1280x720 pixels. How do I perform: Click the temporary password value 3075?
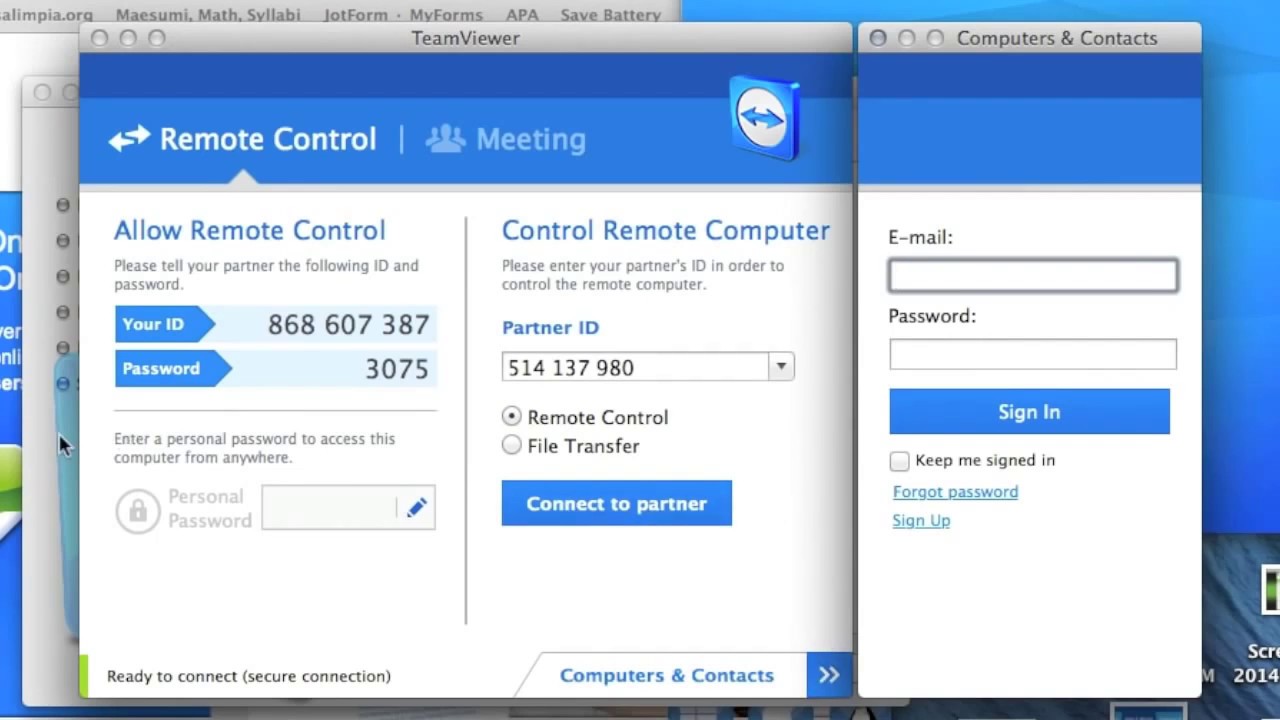point(397,369)
